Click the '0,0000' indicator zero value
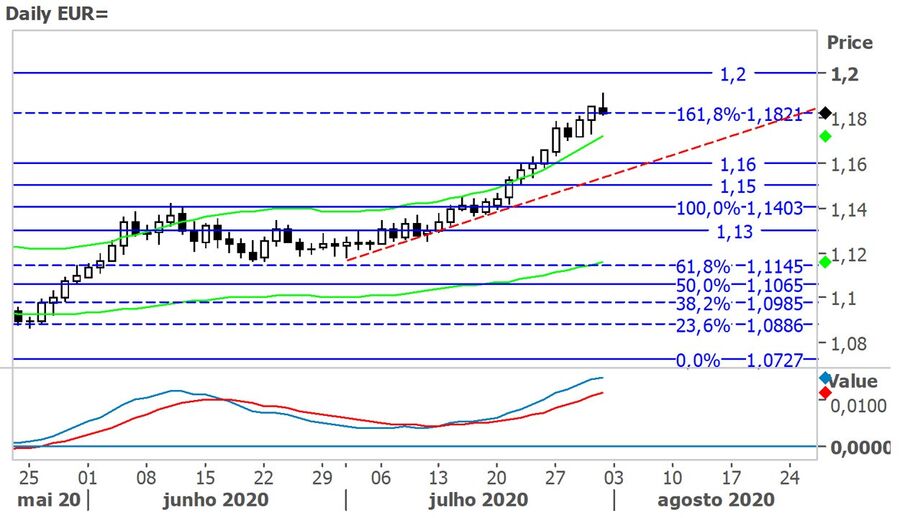Viewport: 900px width, 518px height. pyautogui.click(x=860, y=447)
